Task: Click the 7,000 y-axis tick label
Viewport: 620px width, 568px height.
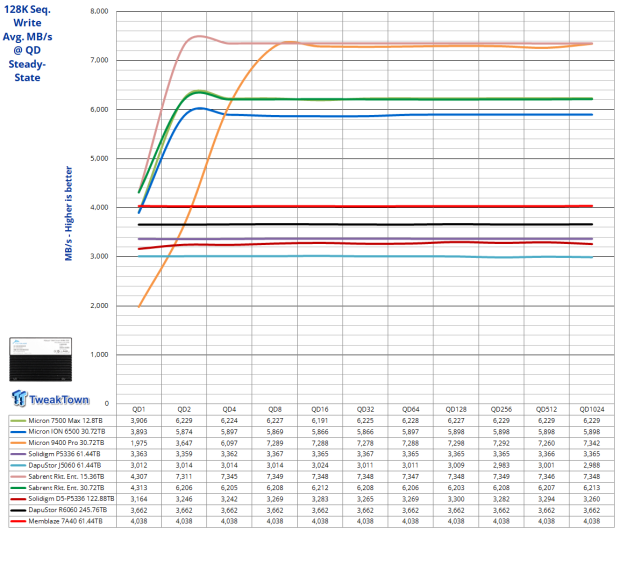Action: [99, 60]
